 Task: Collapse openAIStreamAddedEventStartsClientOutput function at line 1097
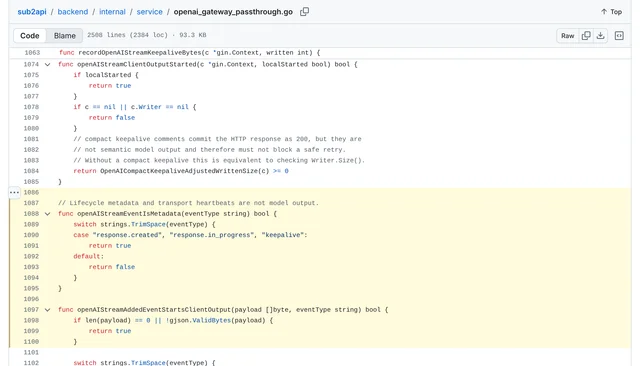[47, 310]
